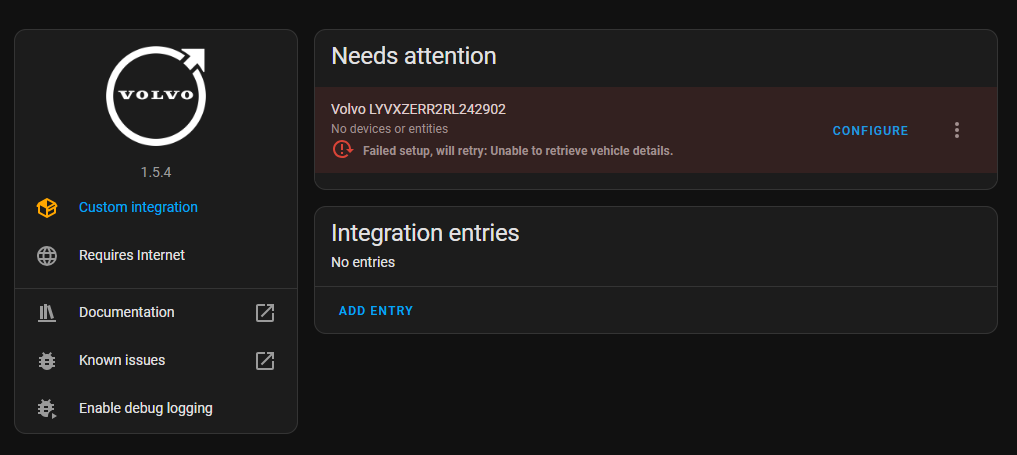Open the Documentation link
Screen dimensions: 1017x455
pyautogui.click(x=126, y=312)
